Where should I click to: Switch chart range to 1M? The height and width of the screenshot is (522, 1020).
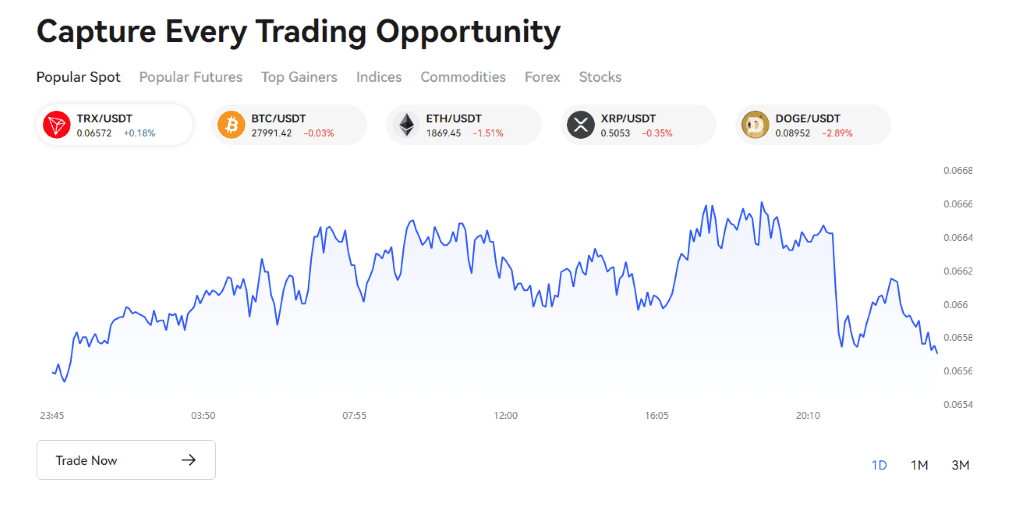click(919, 465)
